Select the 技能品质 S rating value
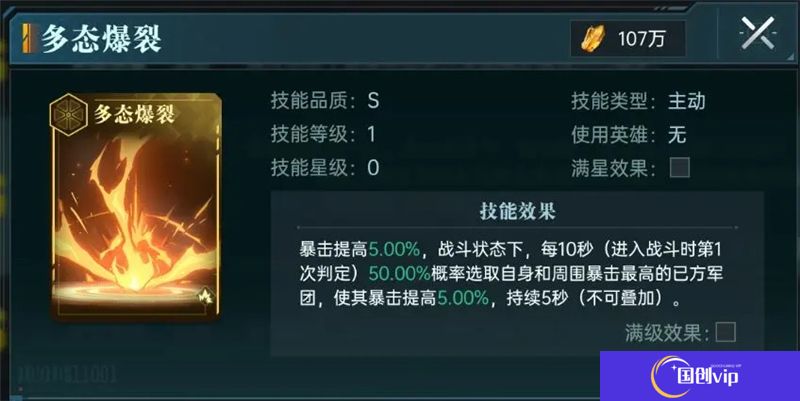Image resolution: width=800 pixels, height=401 pixels. [x=373, y=101]
